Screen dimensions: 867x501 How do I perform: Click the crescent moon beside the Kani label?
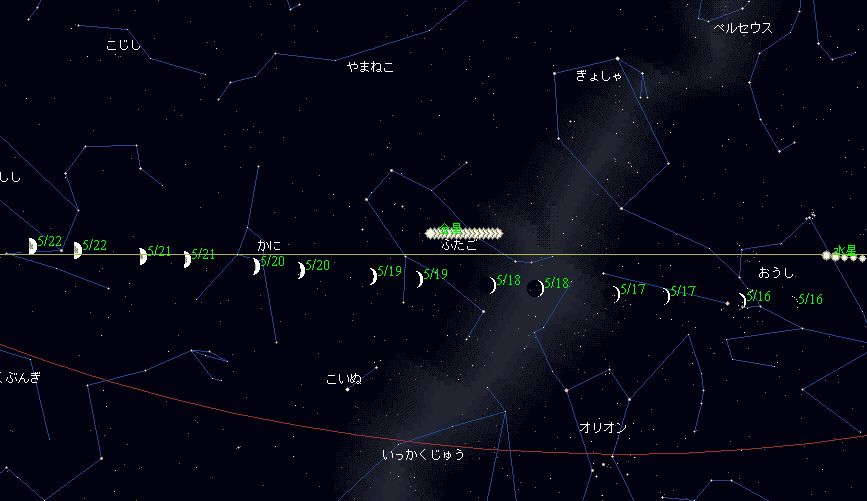click(257, 266)
